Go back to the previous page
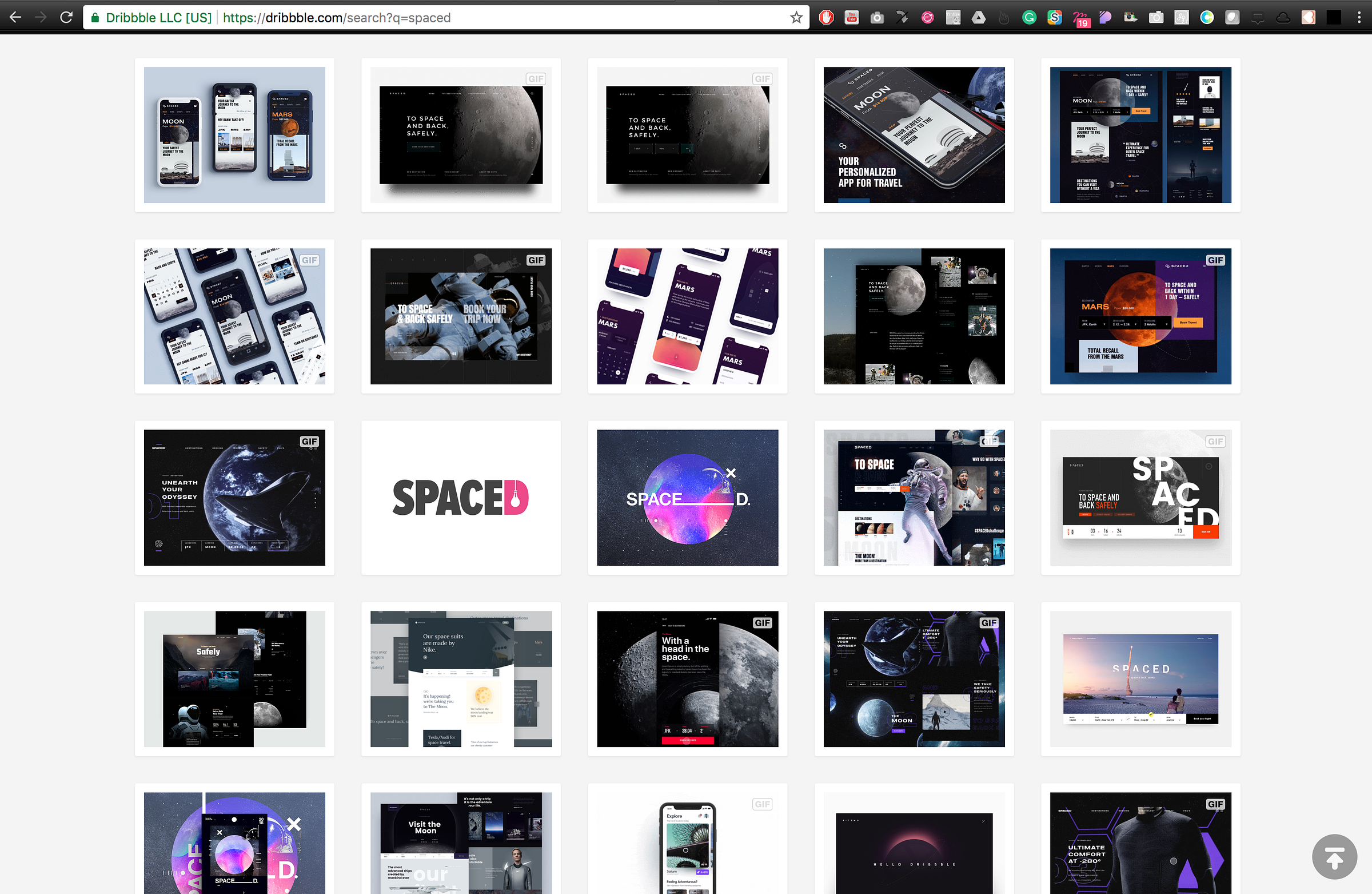The width and height of the screenshot is (1372, 894). click(15, 17)
